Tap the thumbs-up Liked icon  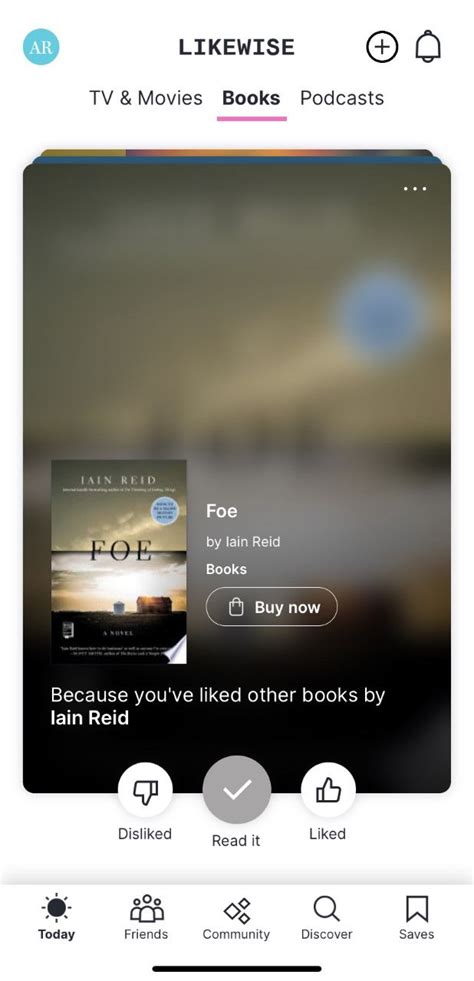[328, 790]
